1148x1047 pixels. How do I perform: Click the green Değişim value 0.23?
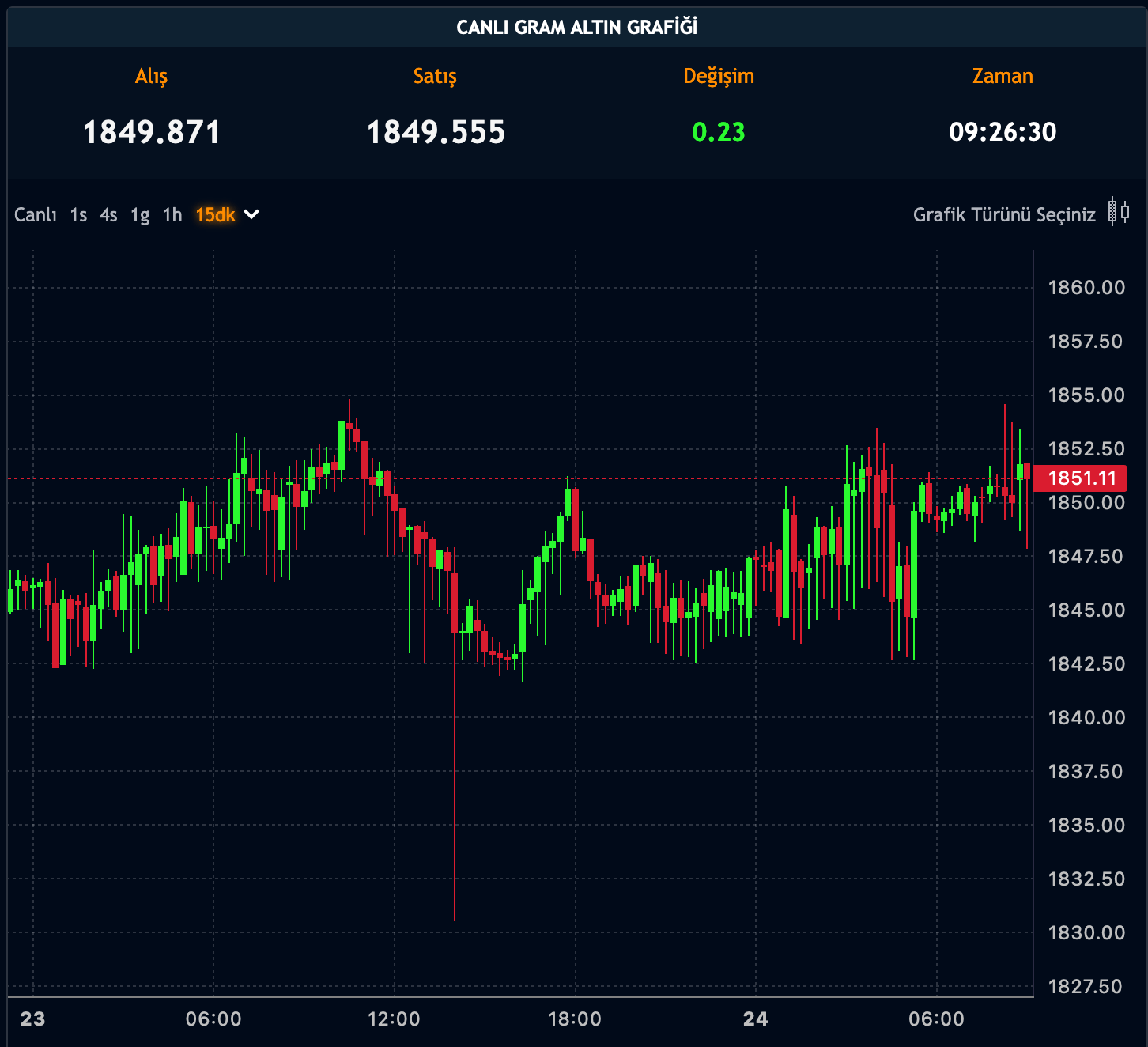point(718,132)
